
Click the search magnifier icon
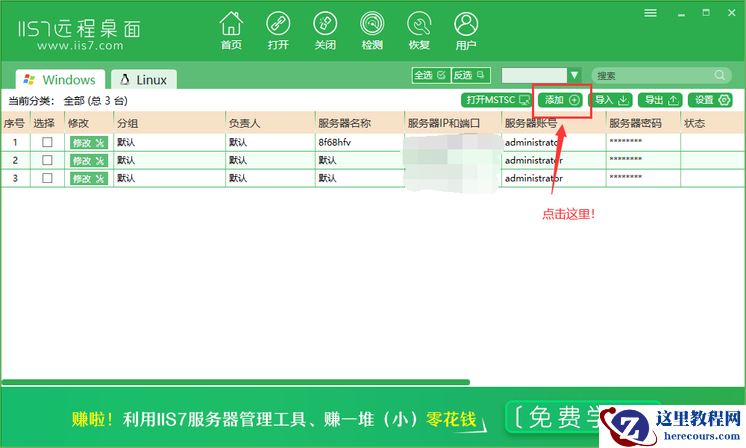coord(720,75)
